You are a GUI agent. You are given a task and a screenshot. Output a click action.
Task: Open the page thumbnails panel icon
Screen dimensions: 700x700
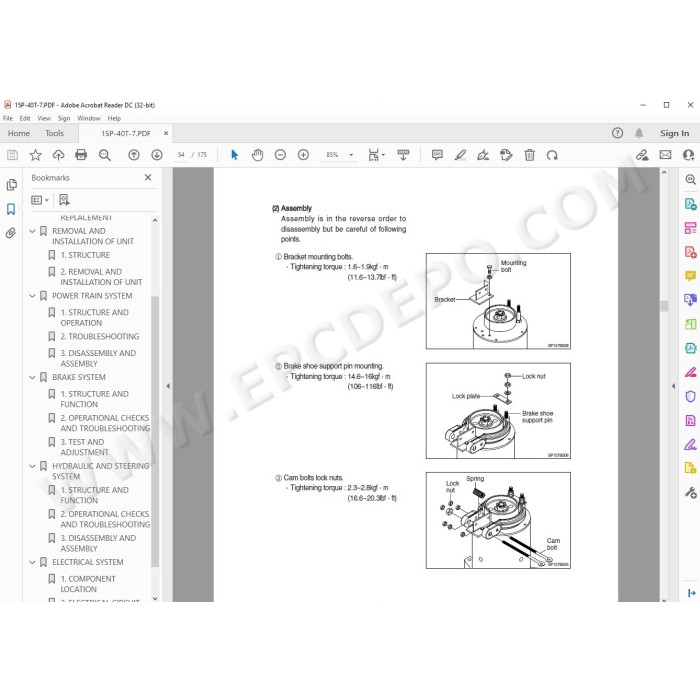tap(11, 185)
